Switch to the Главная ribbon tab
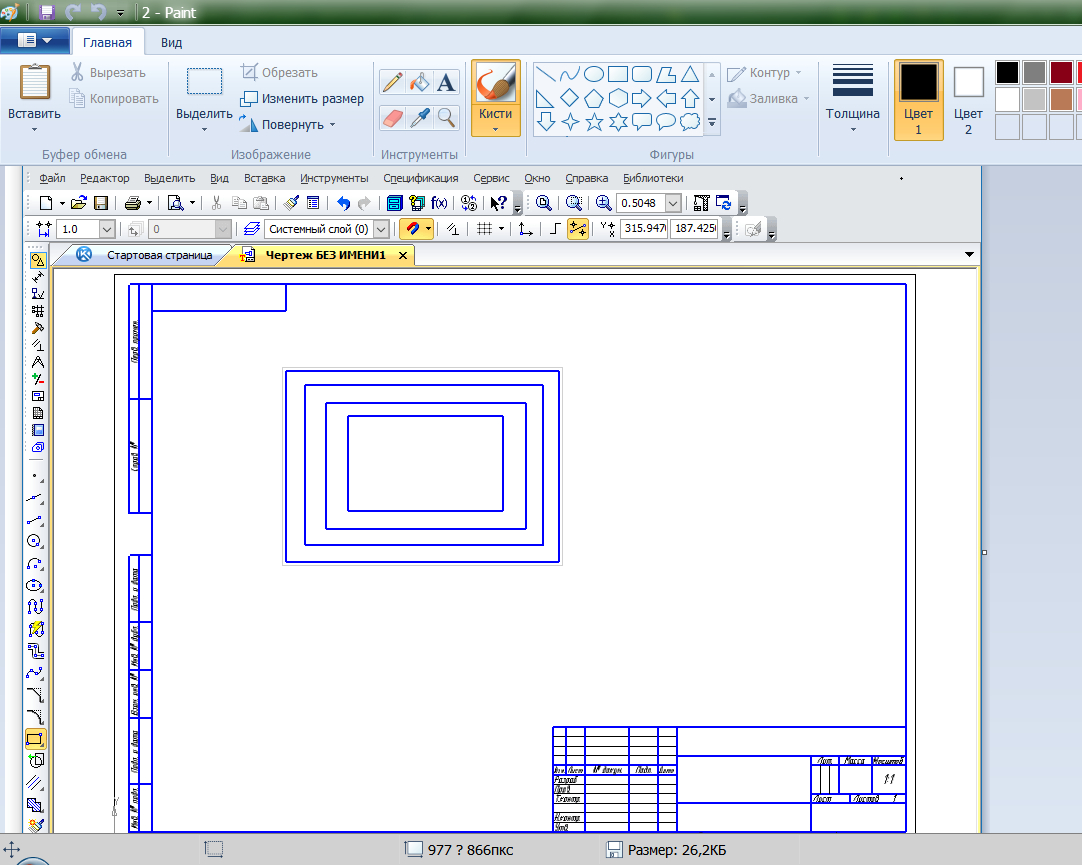This screenshot has width=1082, height=865. [107, 43]
